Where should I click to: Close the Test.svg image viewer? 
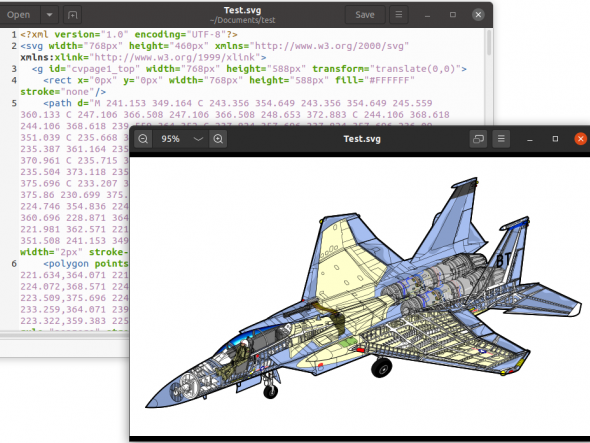581,139
